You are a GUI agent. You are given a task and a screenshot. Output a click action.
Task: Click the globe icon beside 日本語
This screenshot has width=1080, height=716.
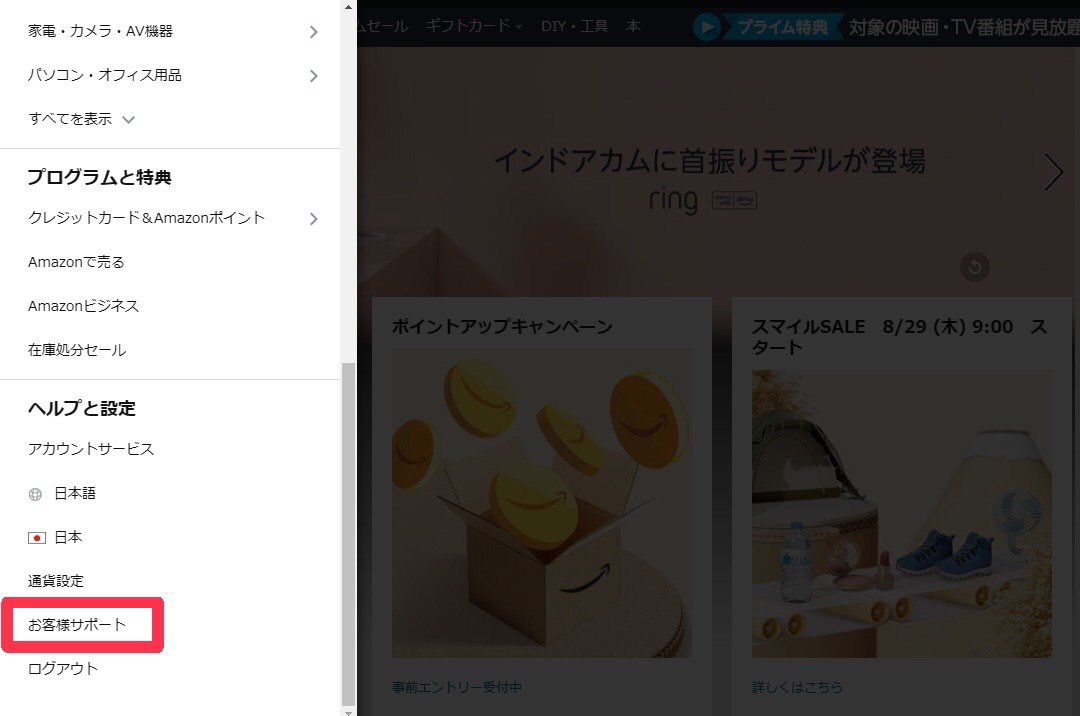coord(36,494)
